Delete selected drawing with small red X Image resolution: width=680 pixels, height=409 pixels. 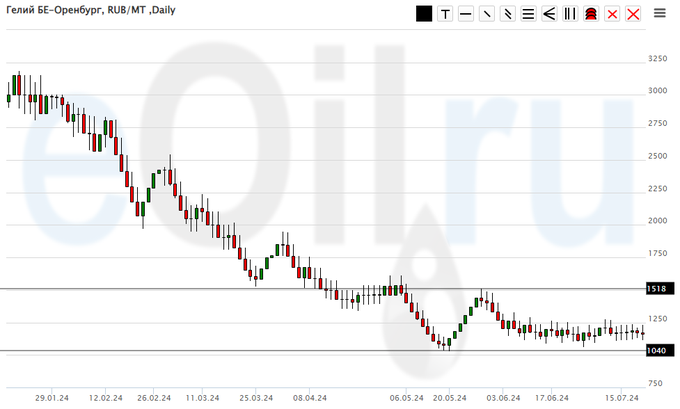tap(612, 13)
